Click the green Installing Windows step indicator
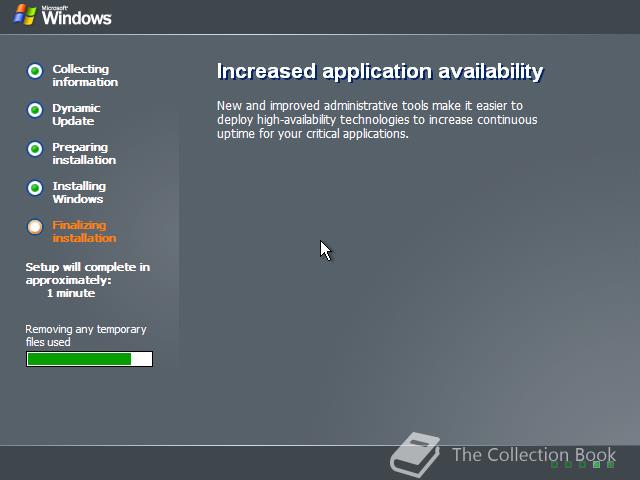Screen dimensions: 640x480 click(35, 188)
